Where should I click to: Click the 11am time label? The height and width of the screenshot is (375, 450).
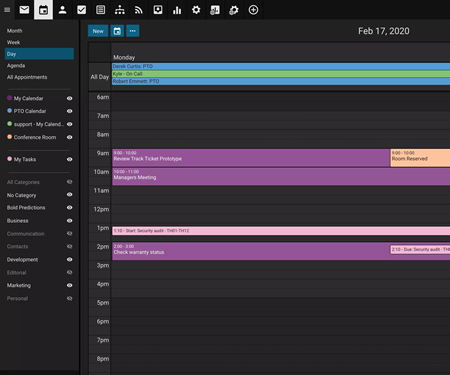101,191
